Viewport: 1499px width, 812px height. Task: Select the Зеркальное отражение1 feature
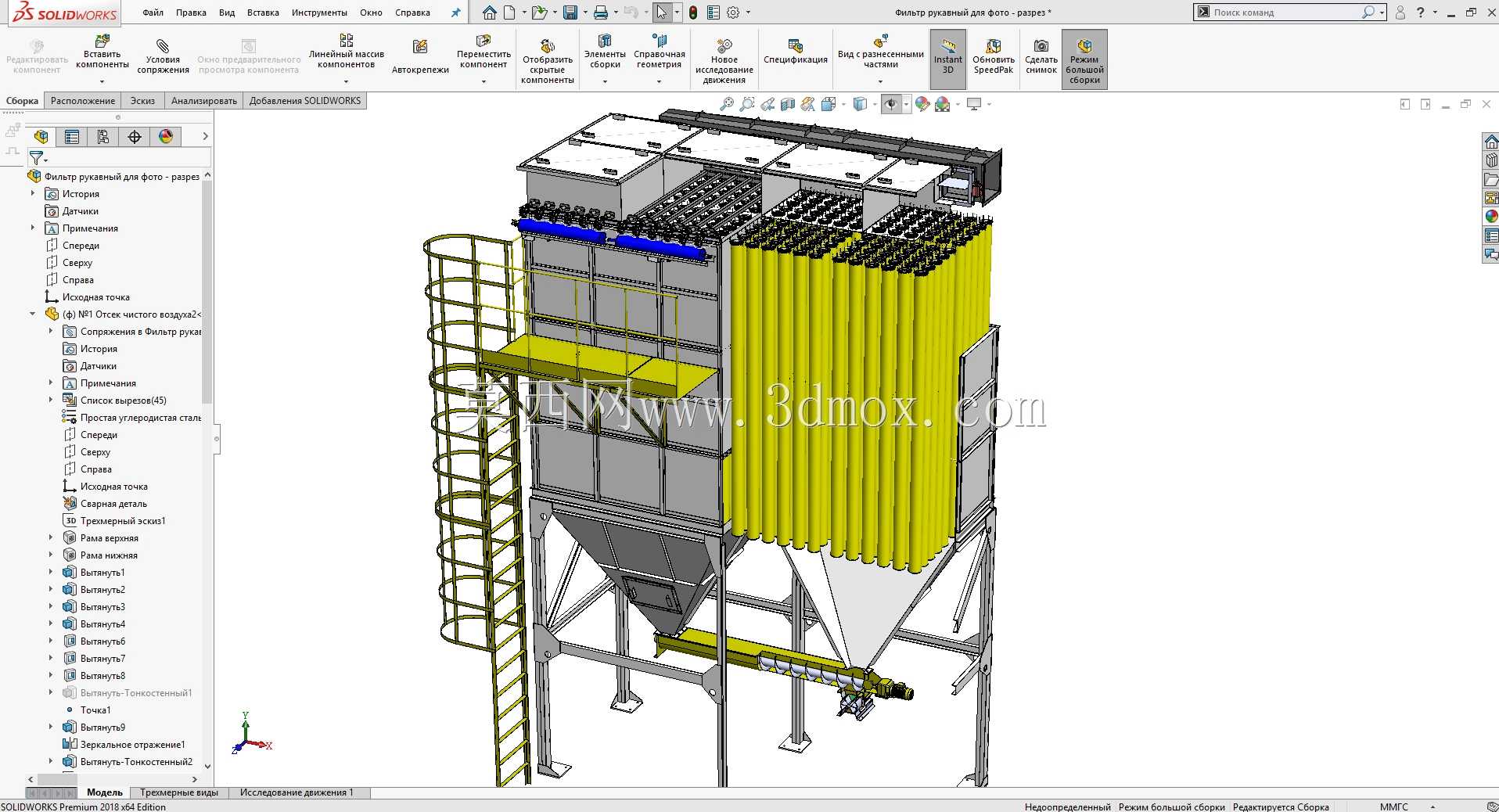(133, 745)
